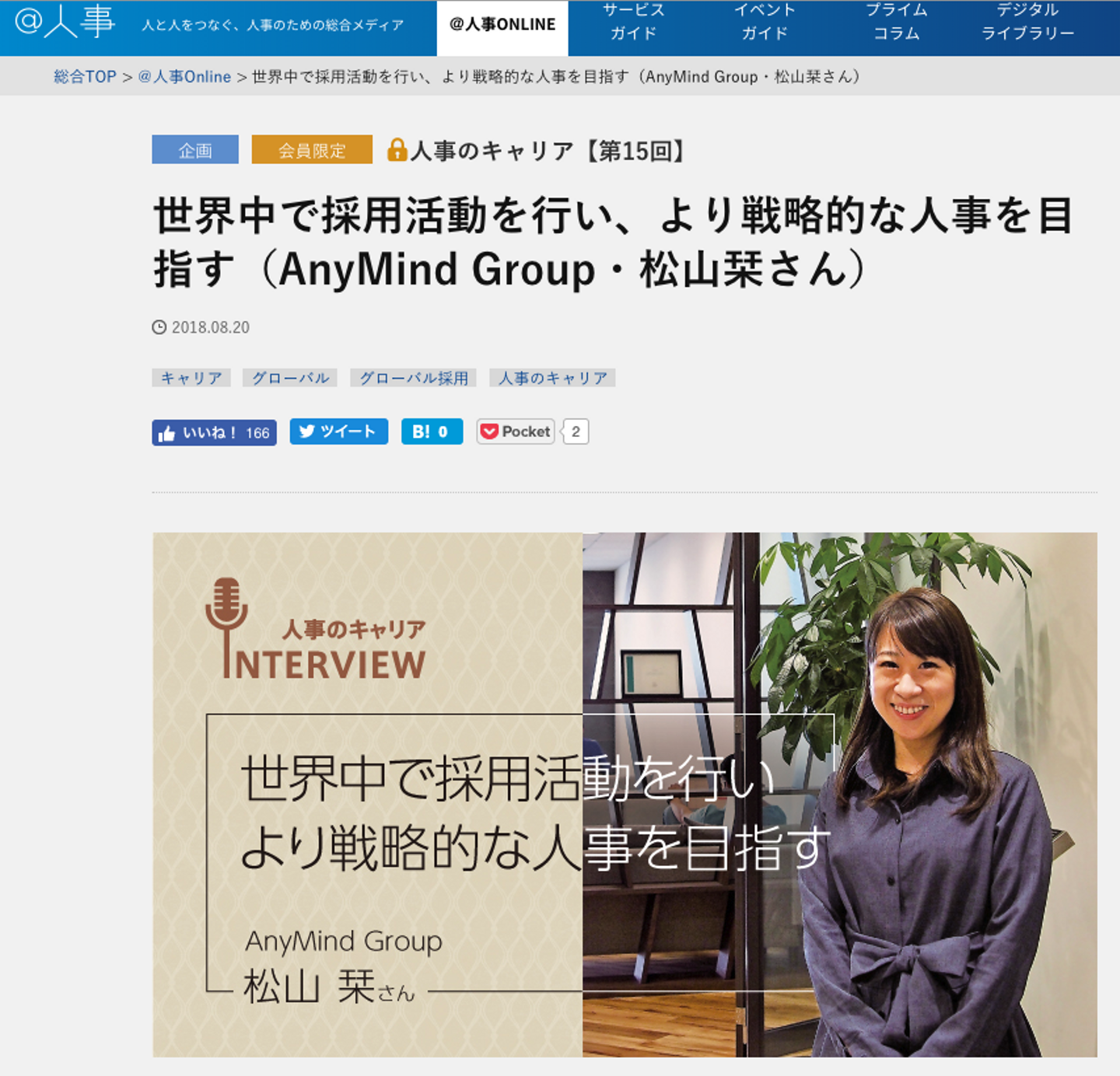Click the orange 会員限定 label
Screen dimensions: 1120x1076
tap(312, 149)
